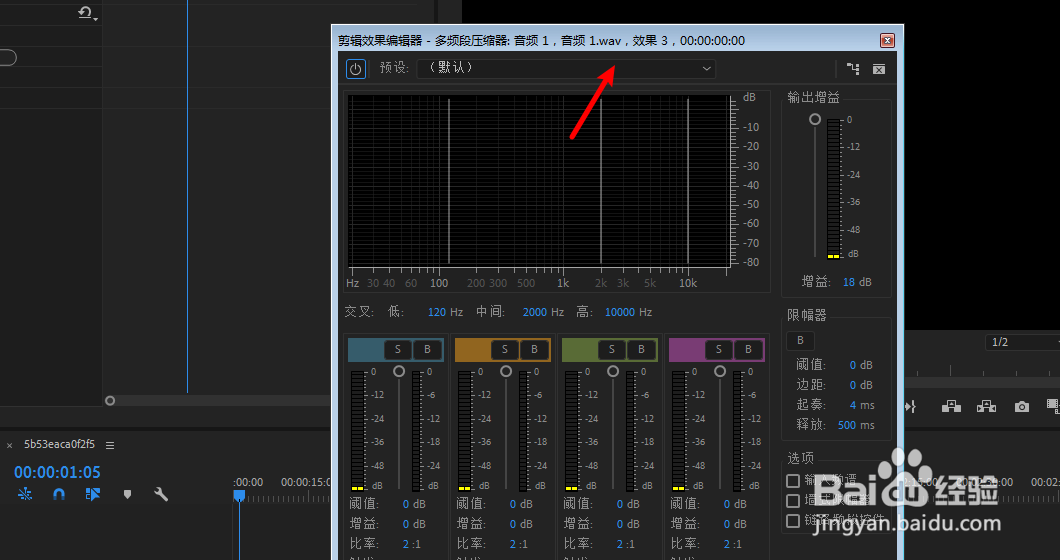Screen dimensions: 1060x560
Task: Click the green band threshold slider handle
Action: click(x=612, y=371)
